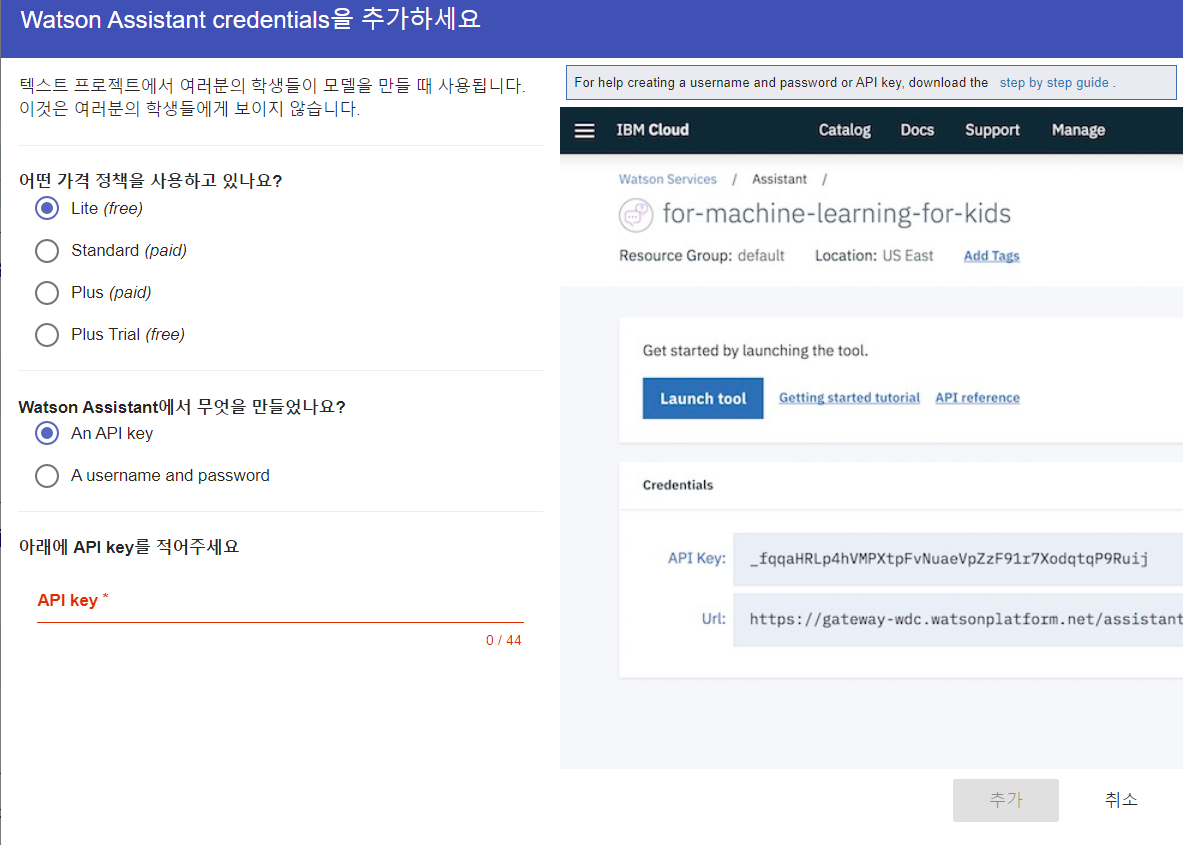The height and width of the screenshot is (845, 1183).
Task: Open Manage in IBM Cloud header
Action: click(1078, 130)
